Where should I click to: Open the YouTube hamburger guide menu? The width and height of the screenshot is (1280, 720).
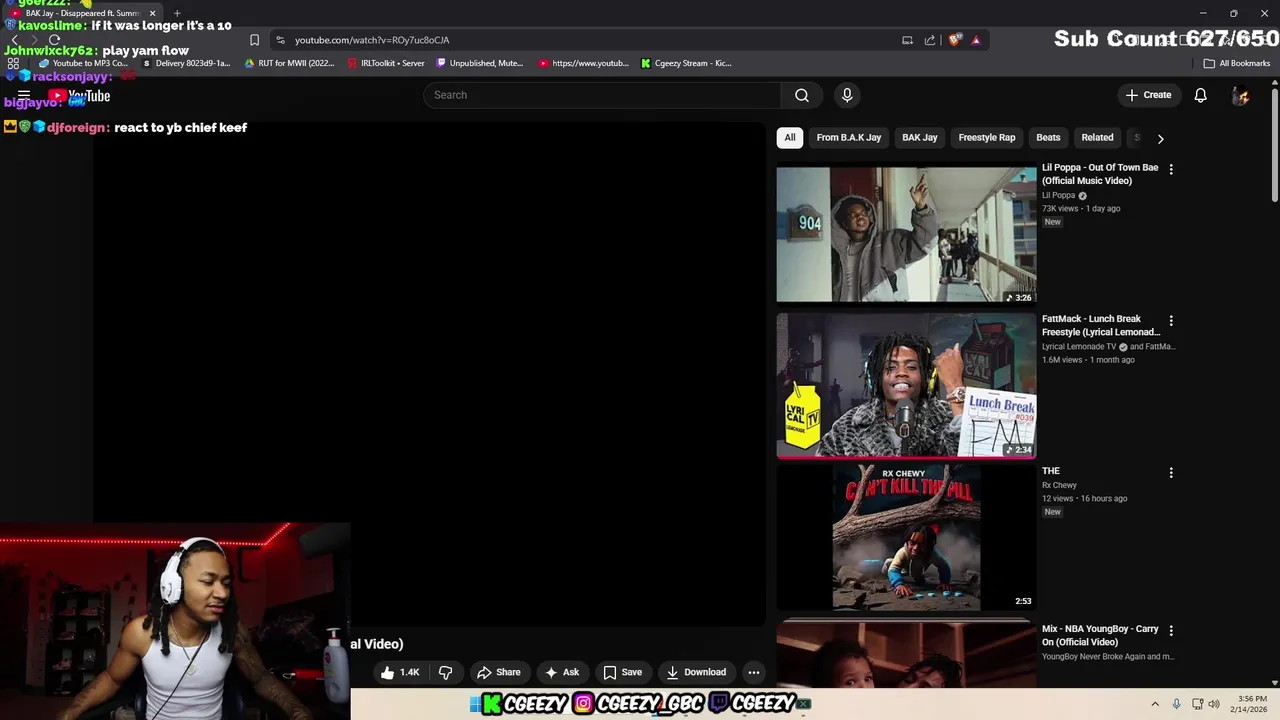click(24, 96)
